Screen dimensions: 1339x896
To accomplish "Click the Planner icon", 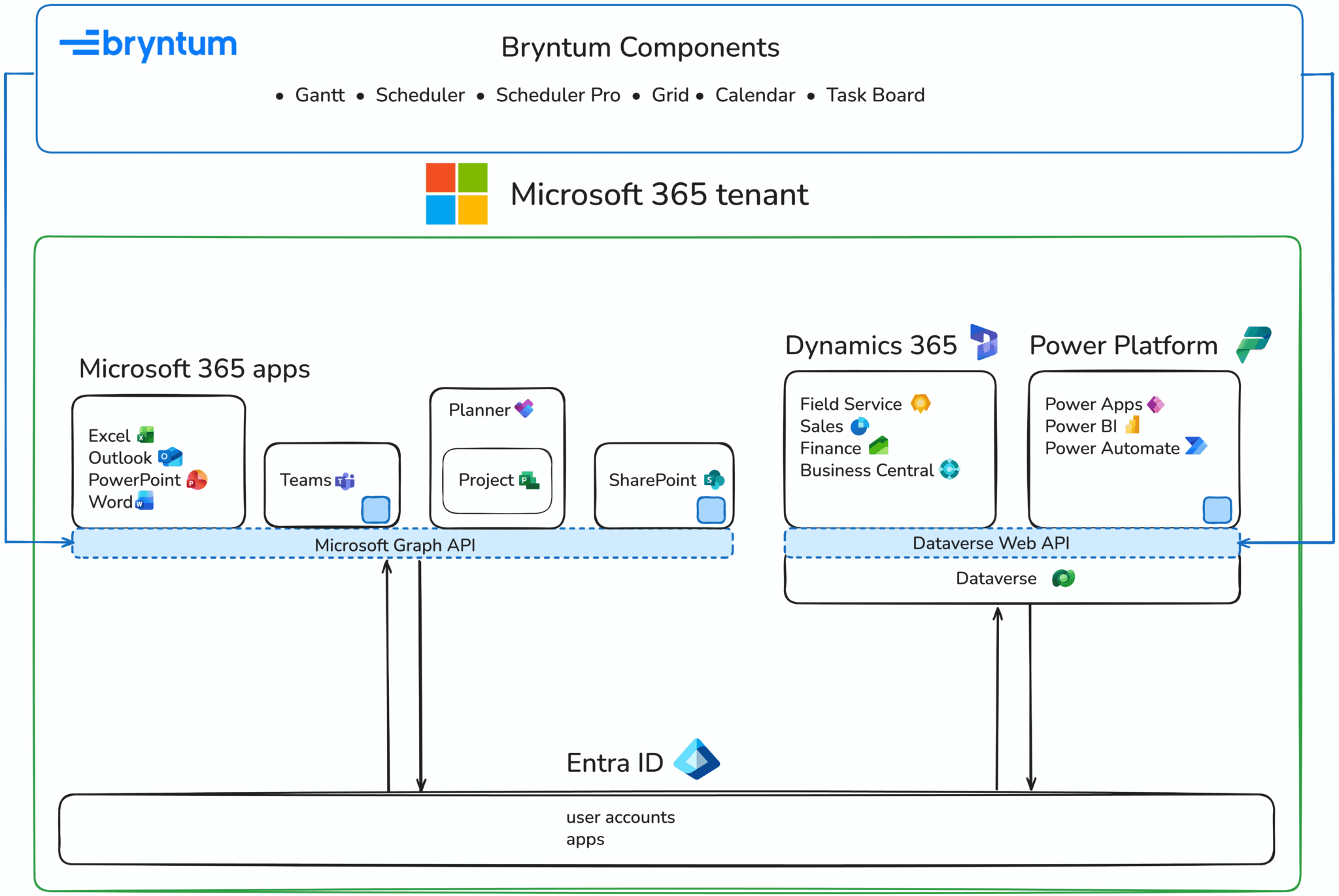I will click(524, 409).
